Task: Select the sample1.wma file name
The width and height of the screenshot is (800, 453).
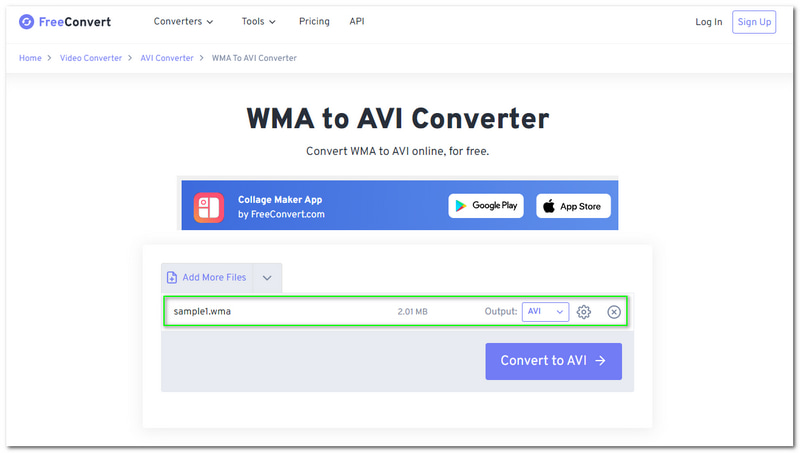Action: coord(202,312)
